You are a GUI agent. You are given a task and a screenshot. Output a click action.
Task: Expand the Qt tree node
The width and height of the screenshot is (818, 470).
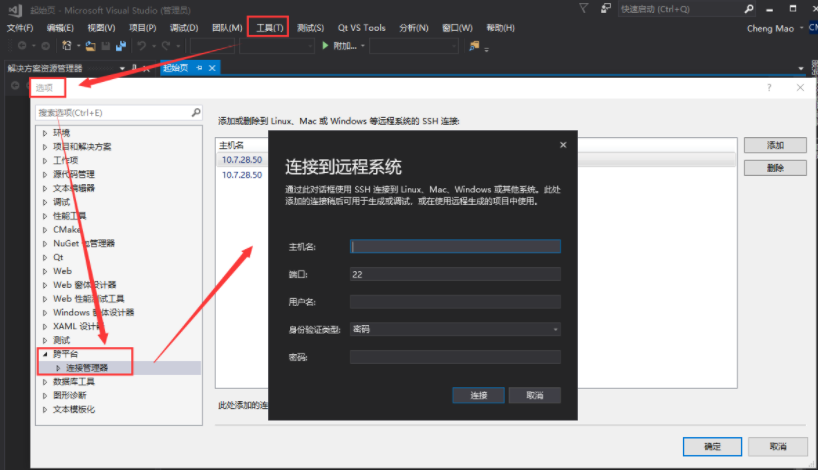coord(45,257)
